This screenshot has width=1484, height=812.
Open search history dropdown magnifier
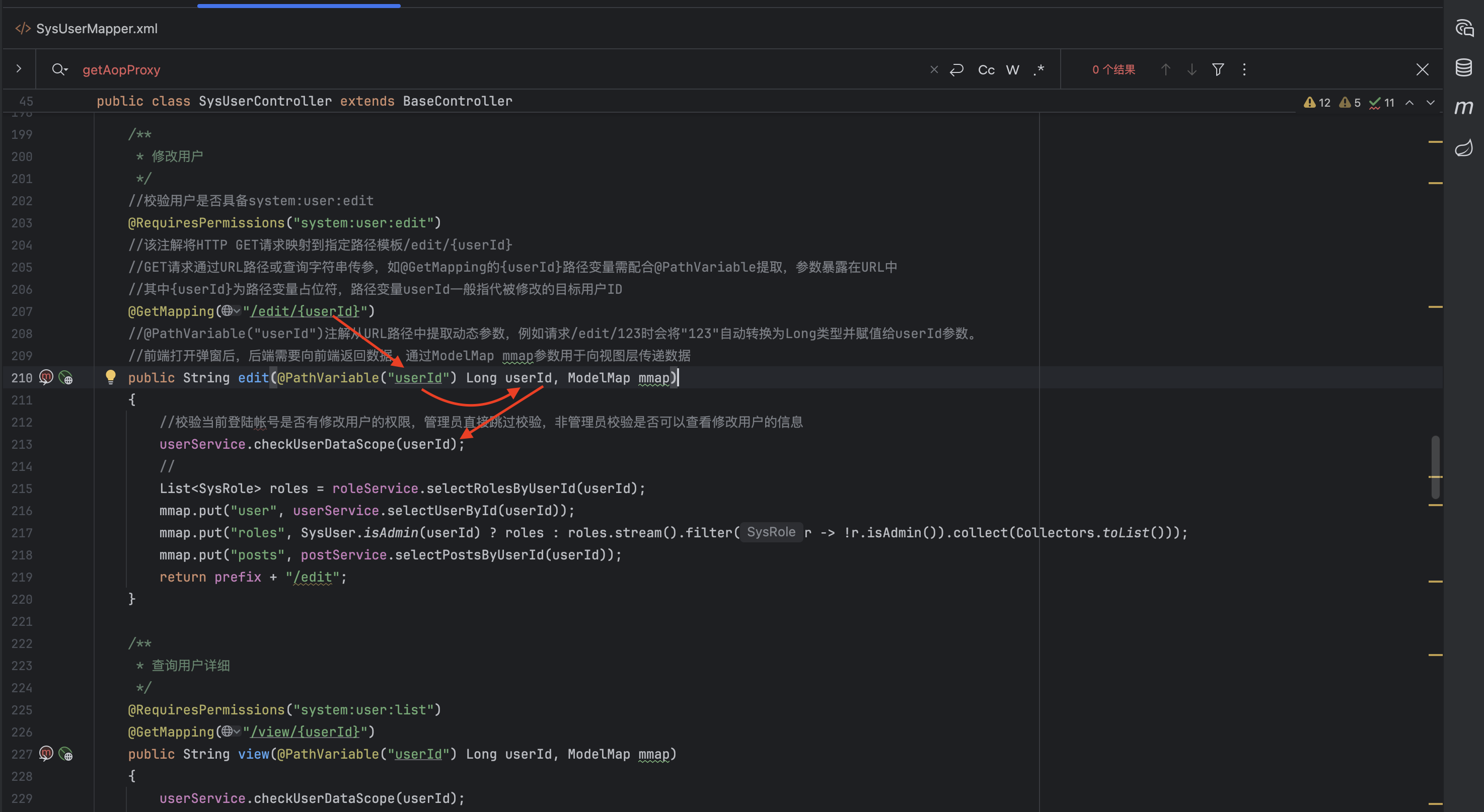click(59, 70)
